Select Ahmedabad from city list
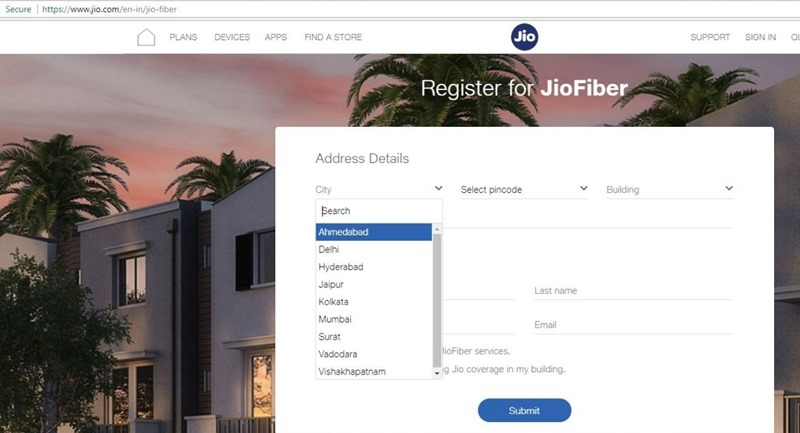Image resolution: width=800 pixels, height=433 pixels. click(x=373, y=232)
